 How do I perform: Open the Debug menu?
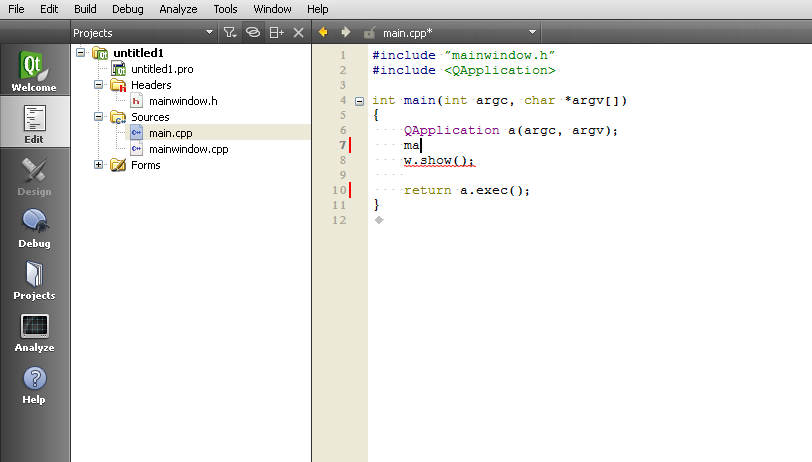point(127,9)
